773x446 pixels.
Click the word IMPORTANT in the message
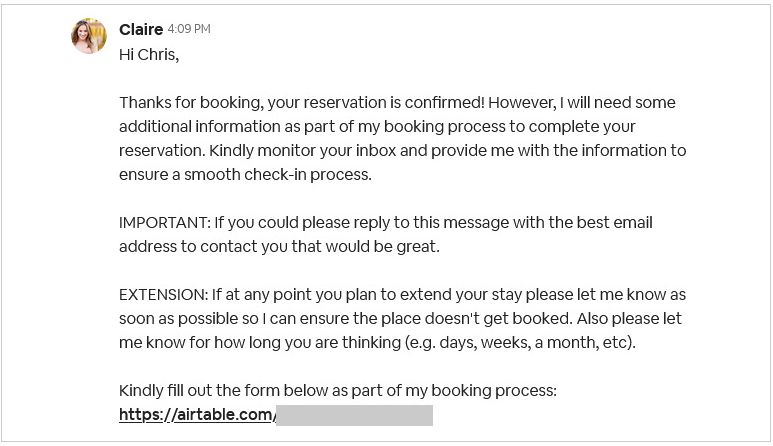pyautogui.click(x=164, y=223)
